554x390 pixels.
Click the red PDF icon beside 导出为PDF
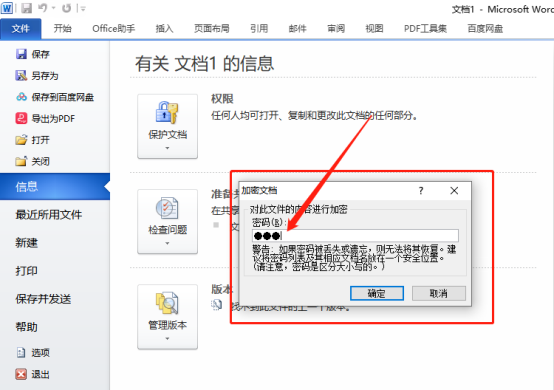coord(21,118)
